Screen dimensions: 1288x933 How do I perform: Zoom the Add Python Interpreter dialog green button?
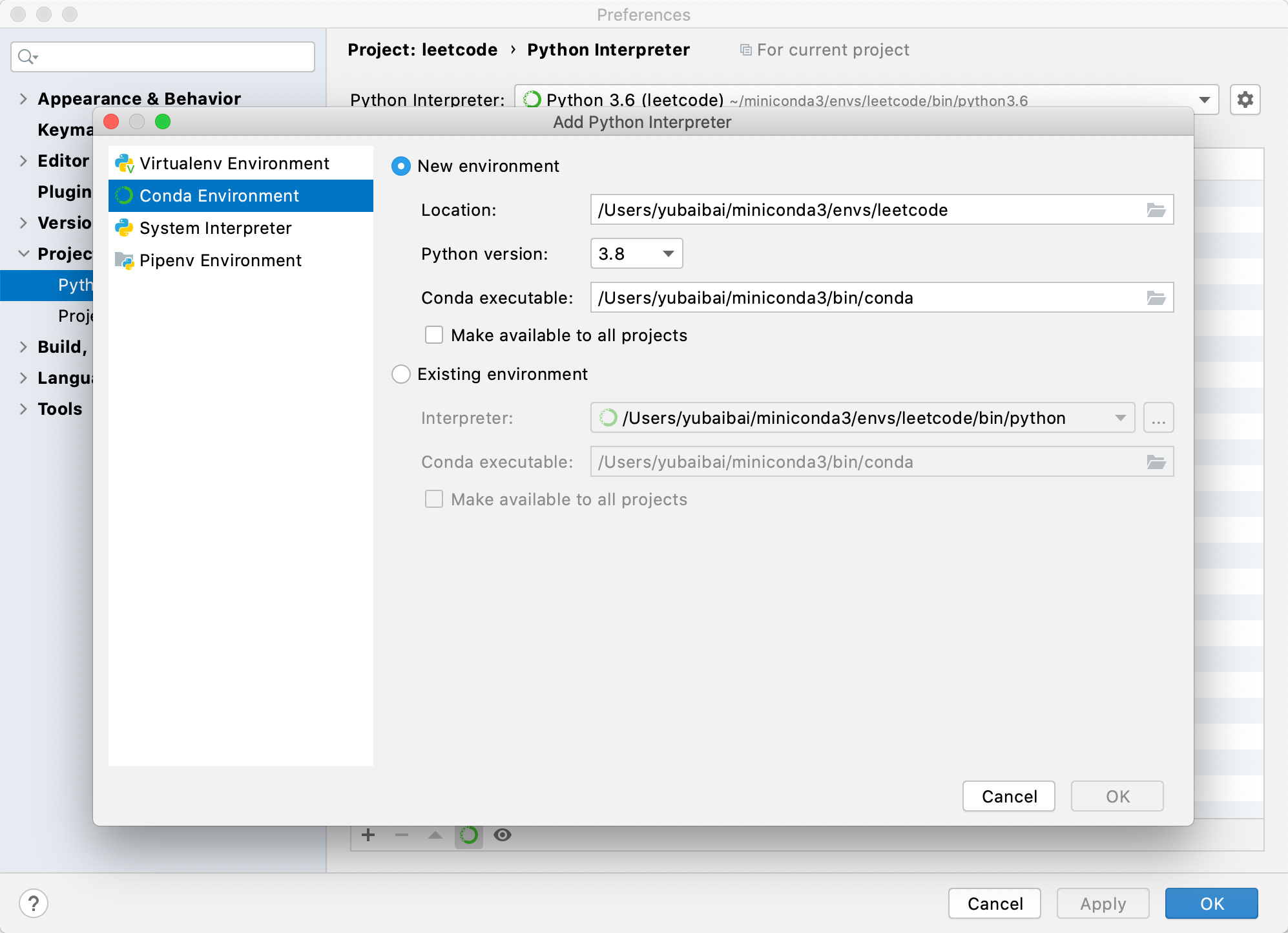click(163, 121)
